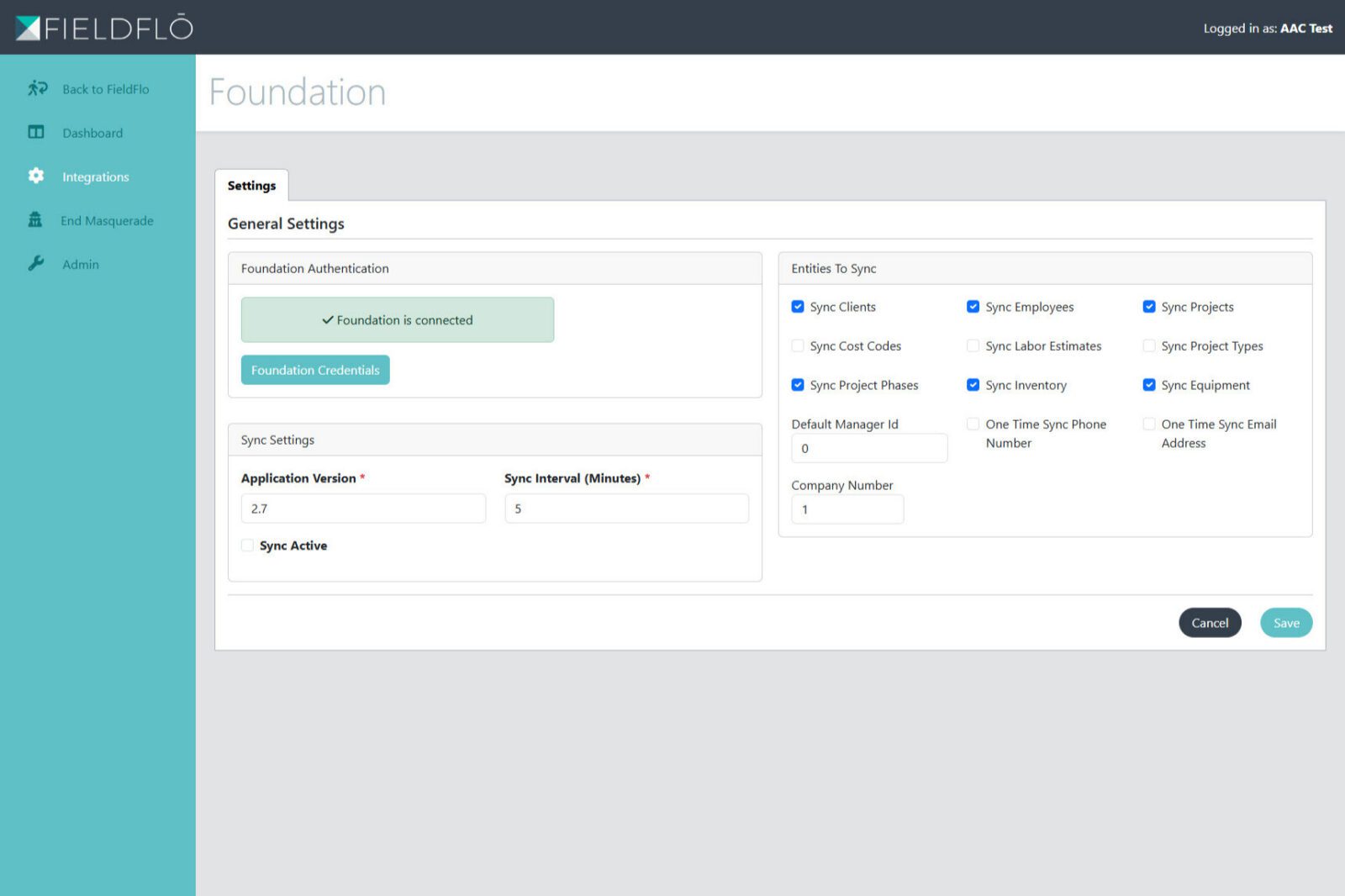
Task: Click the Company Number input field
Action: pyautogui.click(x=847, y=509)
